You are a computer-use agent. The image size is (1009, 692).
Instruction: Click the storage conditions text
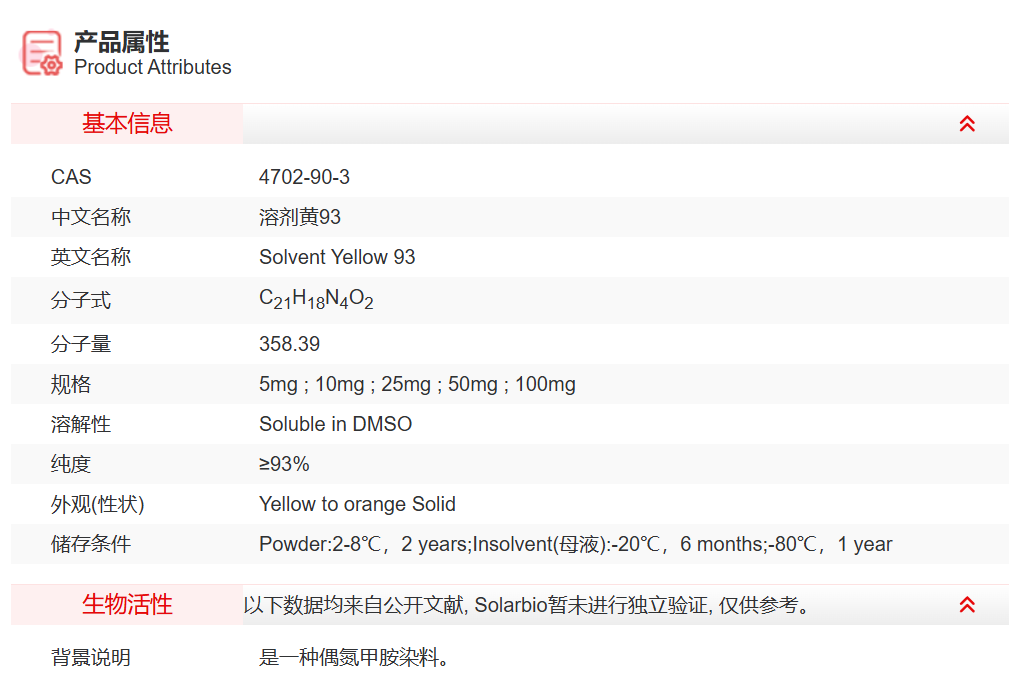coord(575,544)
